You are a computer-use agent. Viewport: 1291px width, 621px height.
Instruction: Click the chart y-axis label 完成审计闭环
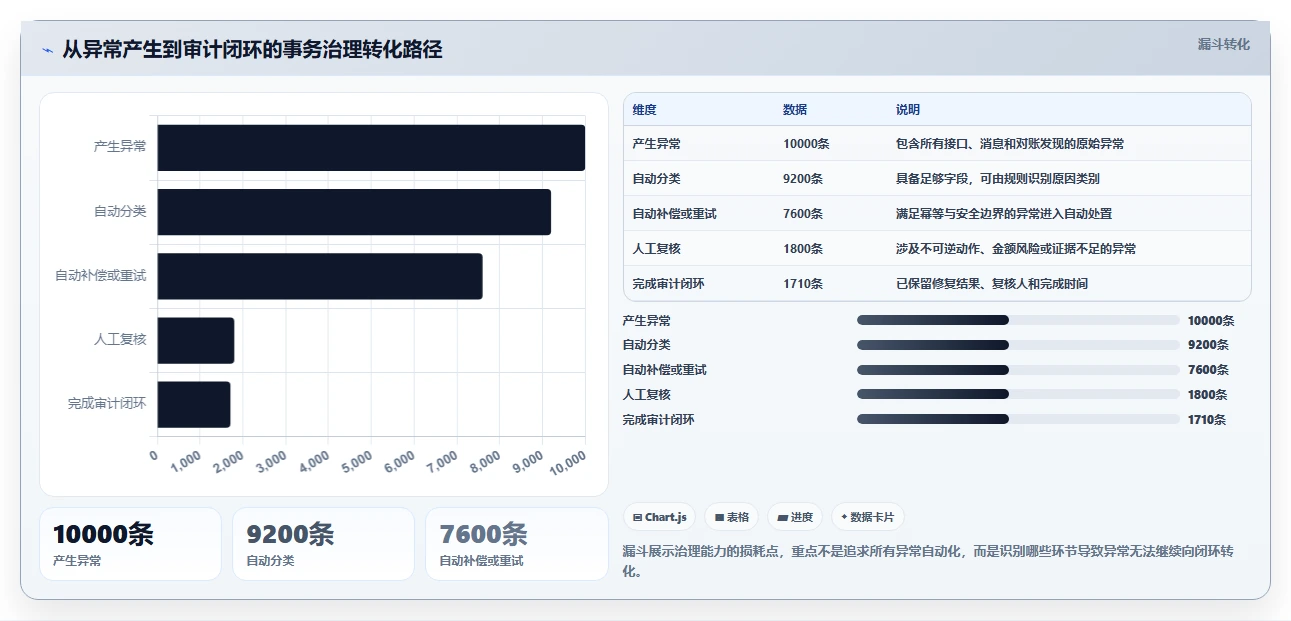coord(107,404)
